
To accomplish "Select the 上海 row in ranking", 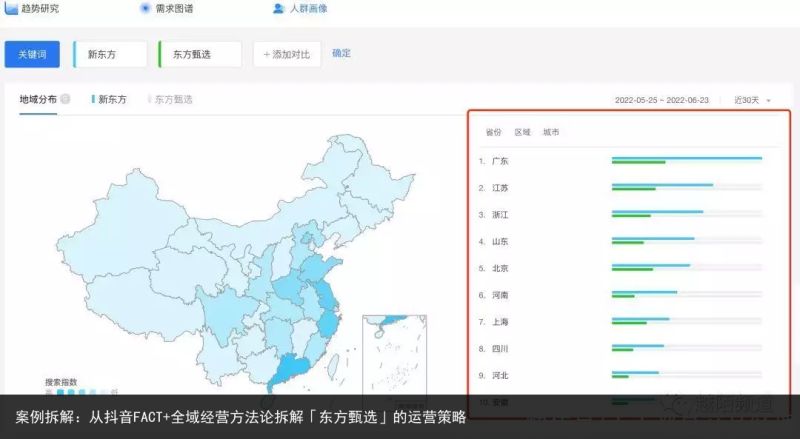I will point(620,322).
